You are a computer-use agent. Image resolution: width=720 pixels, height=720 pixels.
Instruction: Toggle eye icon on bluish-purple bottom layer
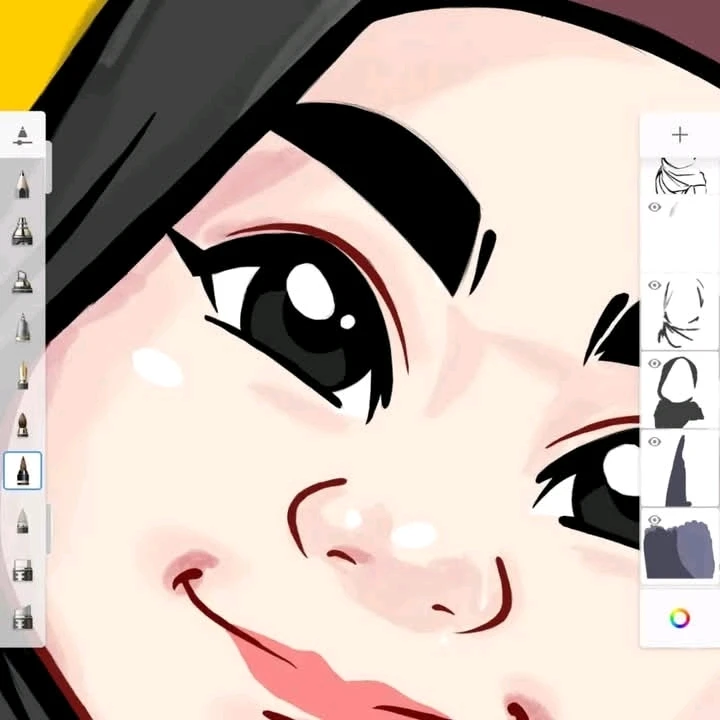pos(655,520)
